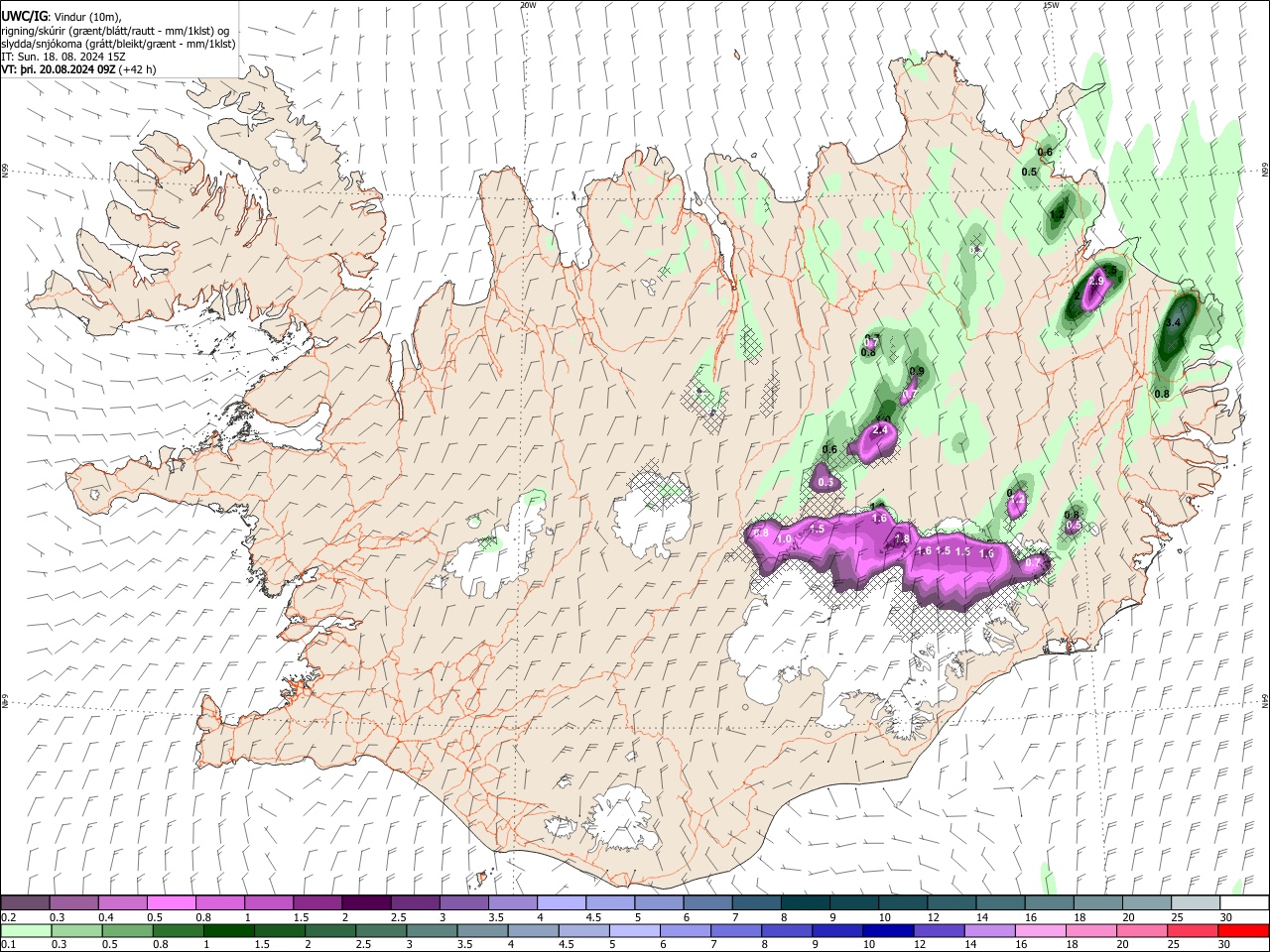Click the 20W longitude label at the top
Viewport: 1270px width, 952px height.
coord(528,5)
